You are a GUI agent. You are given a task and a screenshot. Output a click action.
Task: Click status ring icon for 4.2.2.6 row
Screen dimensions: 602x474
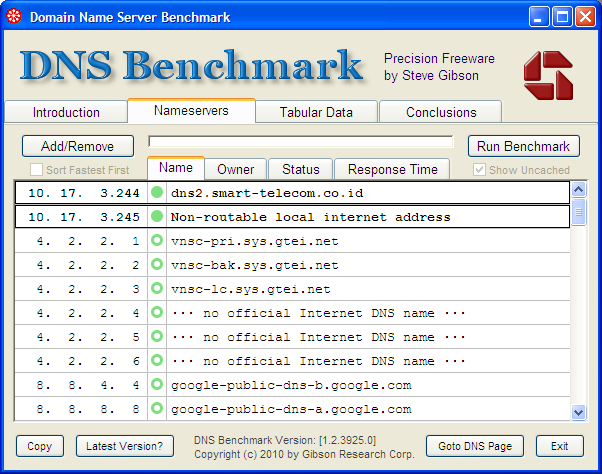157,360
